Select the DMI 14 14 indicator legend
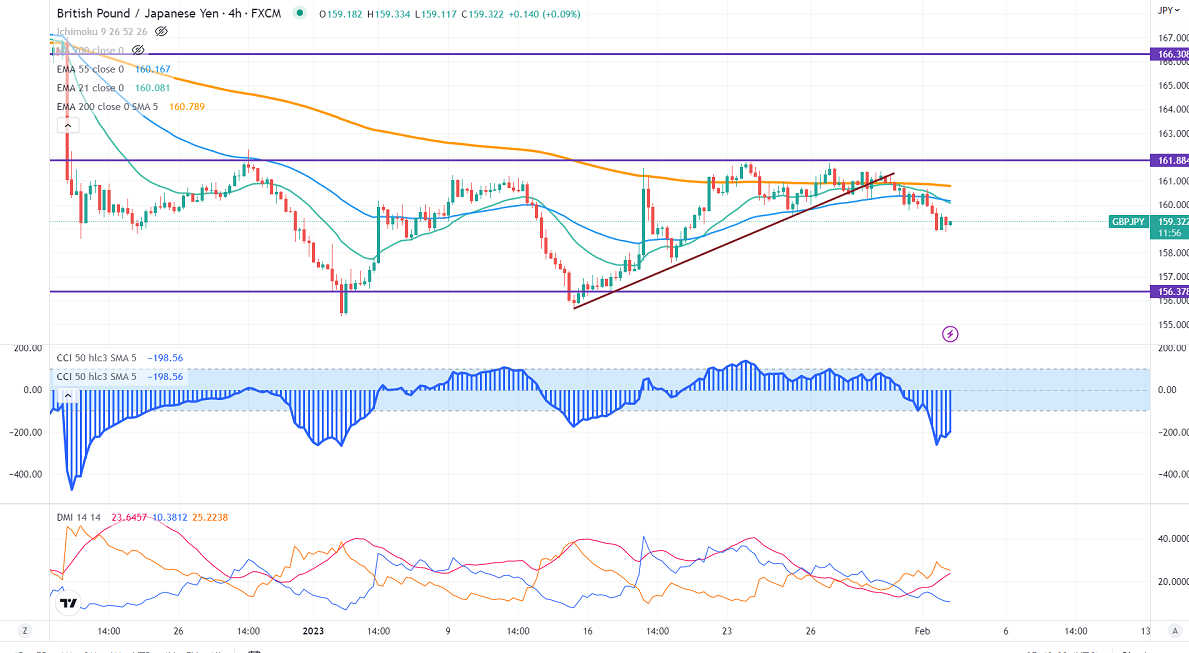The height and width of the screenshot is (653, 1189). point(79,517)
